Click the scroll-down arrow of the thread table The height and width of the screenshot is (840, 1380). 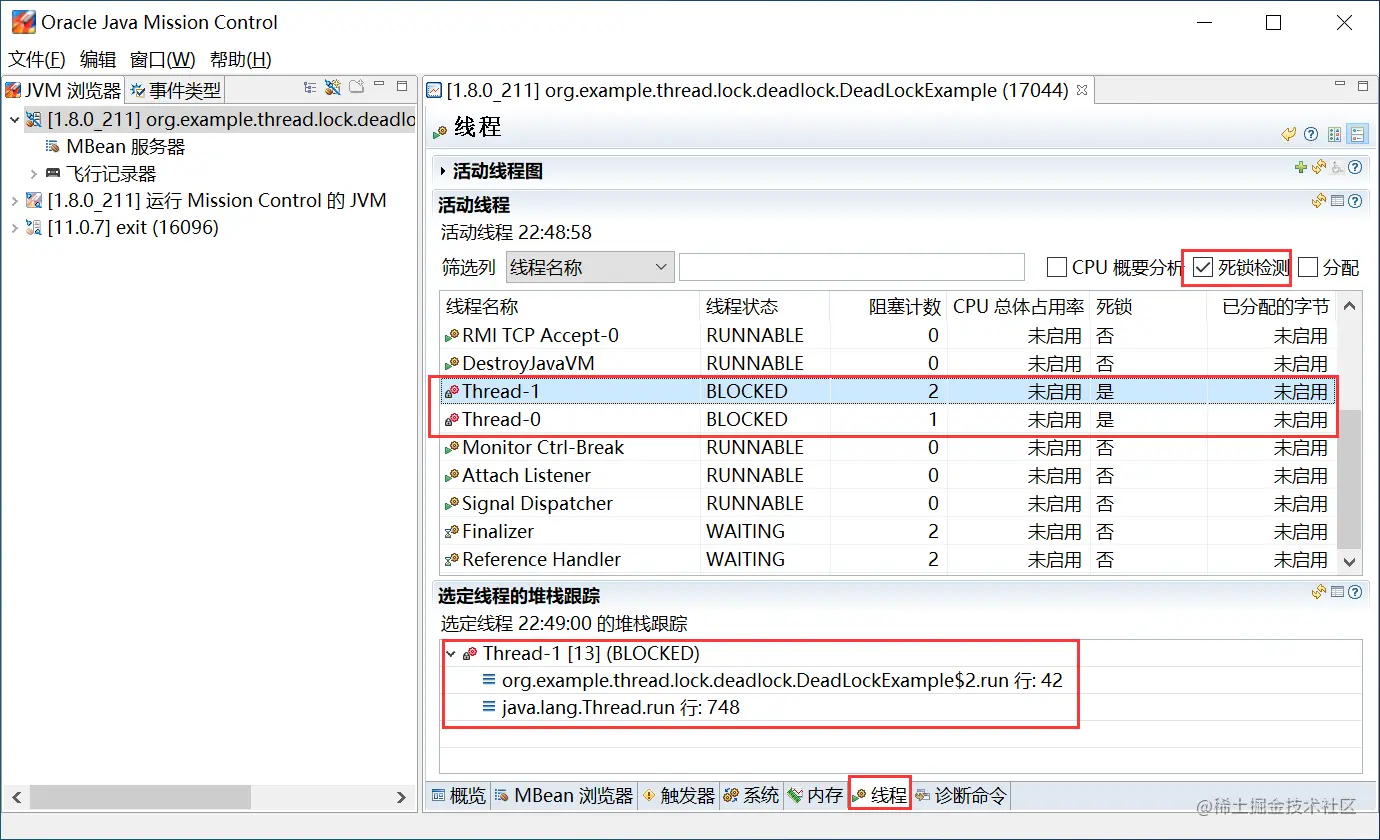pos(1350,562)
